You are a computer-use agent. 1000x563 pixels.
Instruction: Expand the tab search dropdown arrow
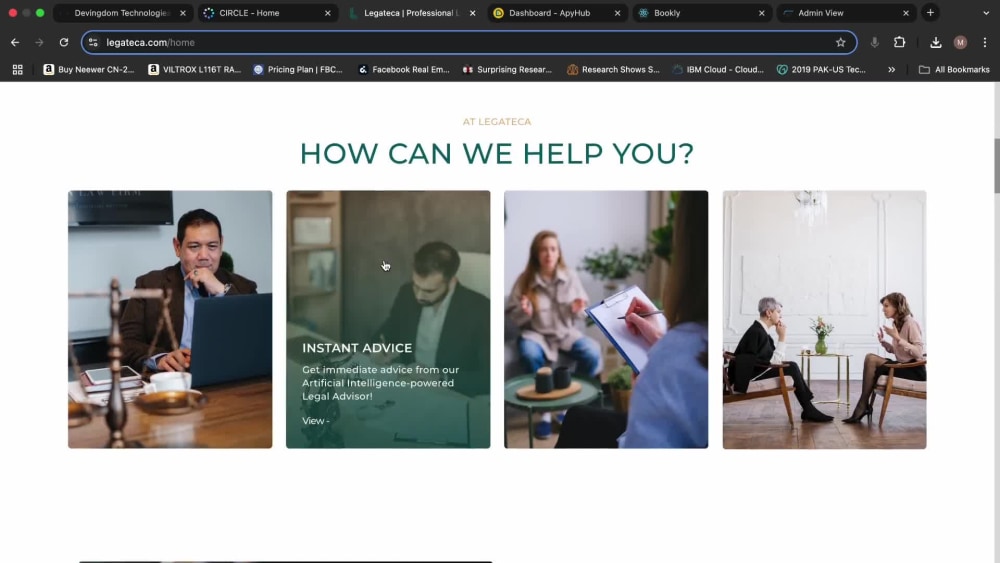(986, 13)
